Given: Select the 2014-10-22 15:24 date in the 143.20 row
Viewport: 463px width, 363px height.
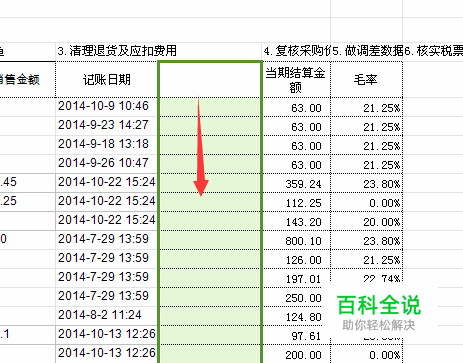Looking at the screenshot, I should pyautogui.click(x=106, y=221).
